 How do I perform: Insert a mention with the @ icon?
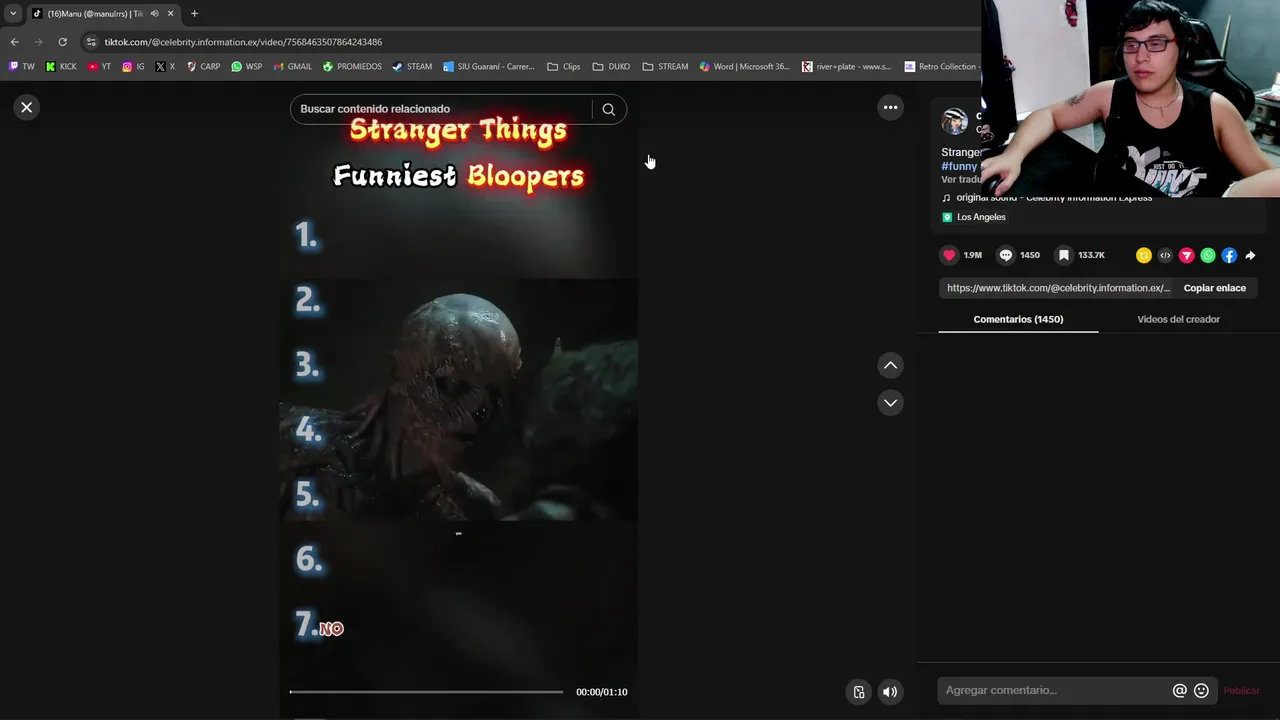1179,690
